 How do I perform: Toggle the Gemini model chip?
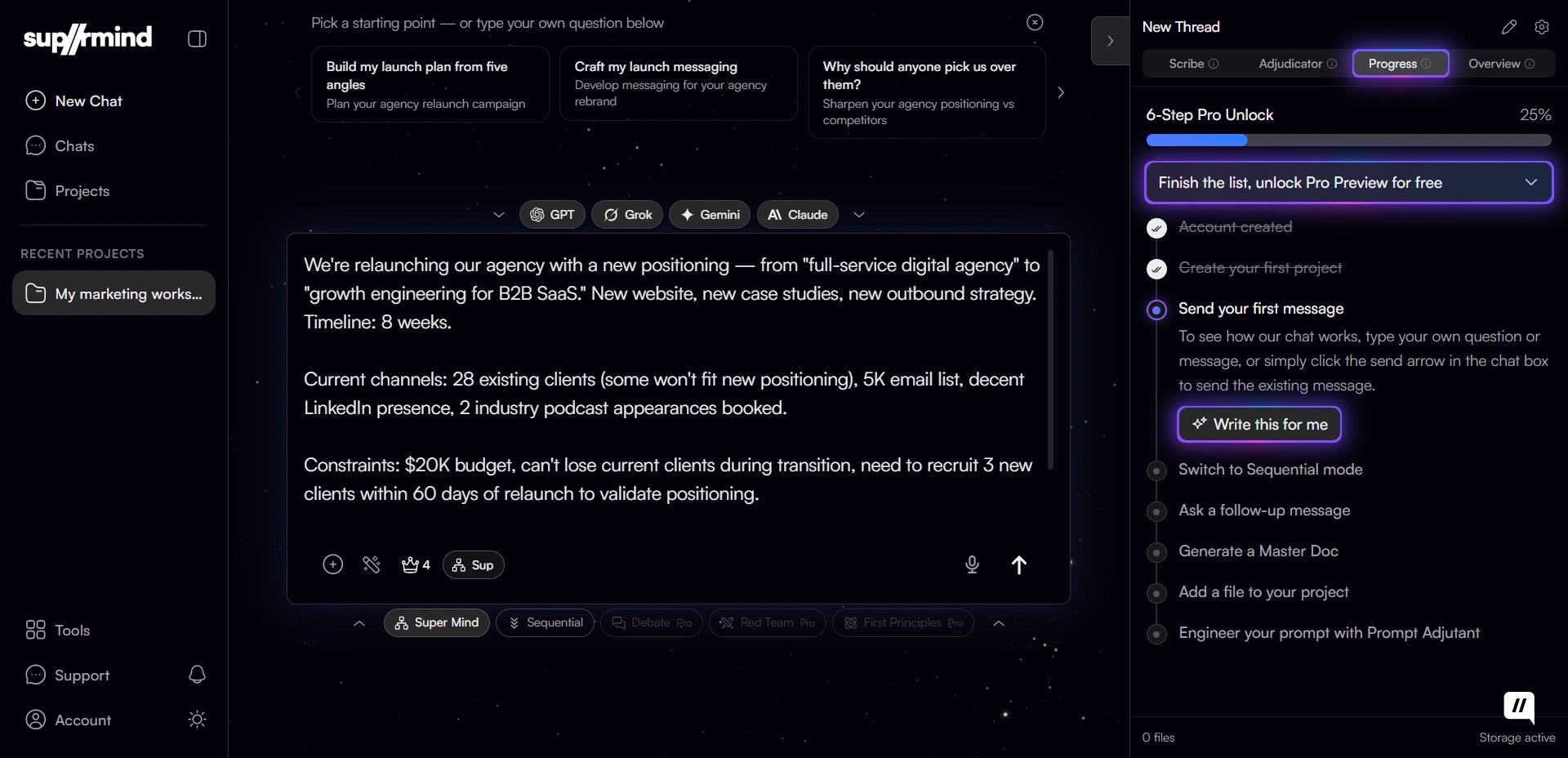[710, 215]
